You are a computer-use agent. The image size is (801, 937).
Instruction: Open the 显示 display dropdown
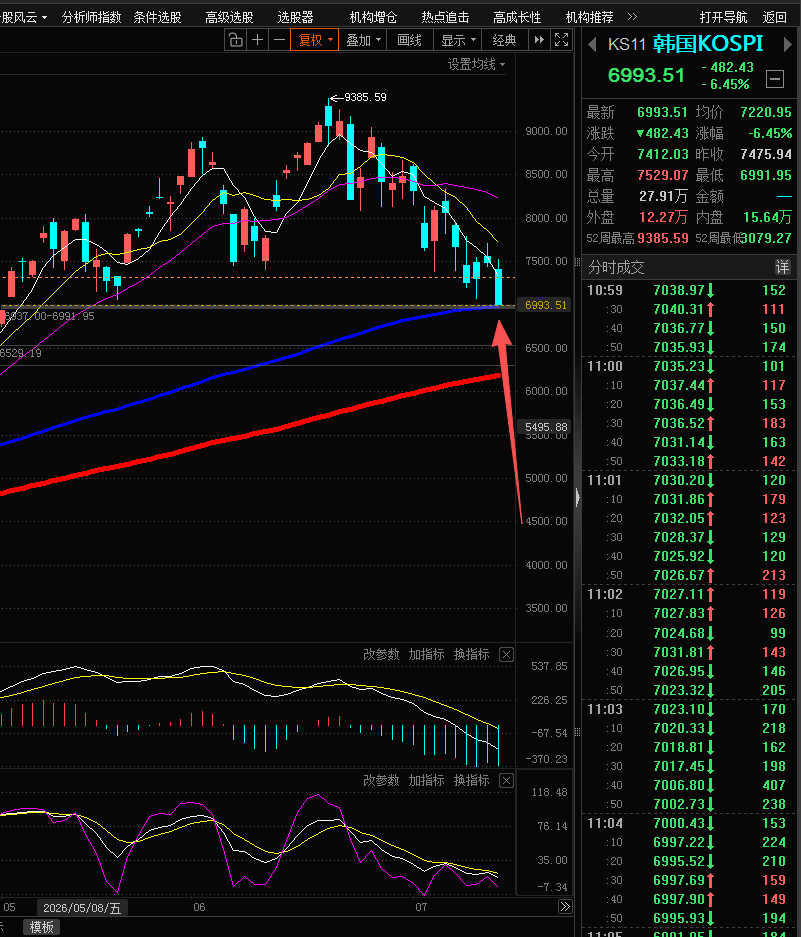coord(458,40)
